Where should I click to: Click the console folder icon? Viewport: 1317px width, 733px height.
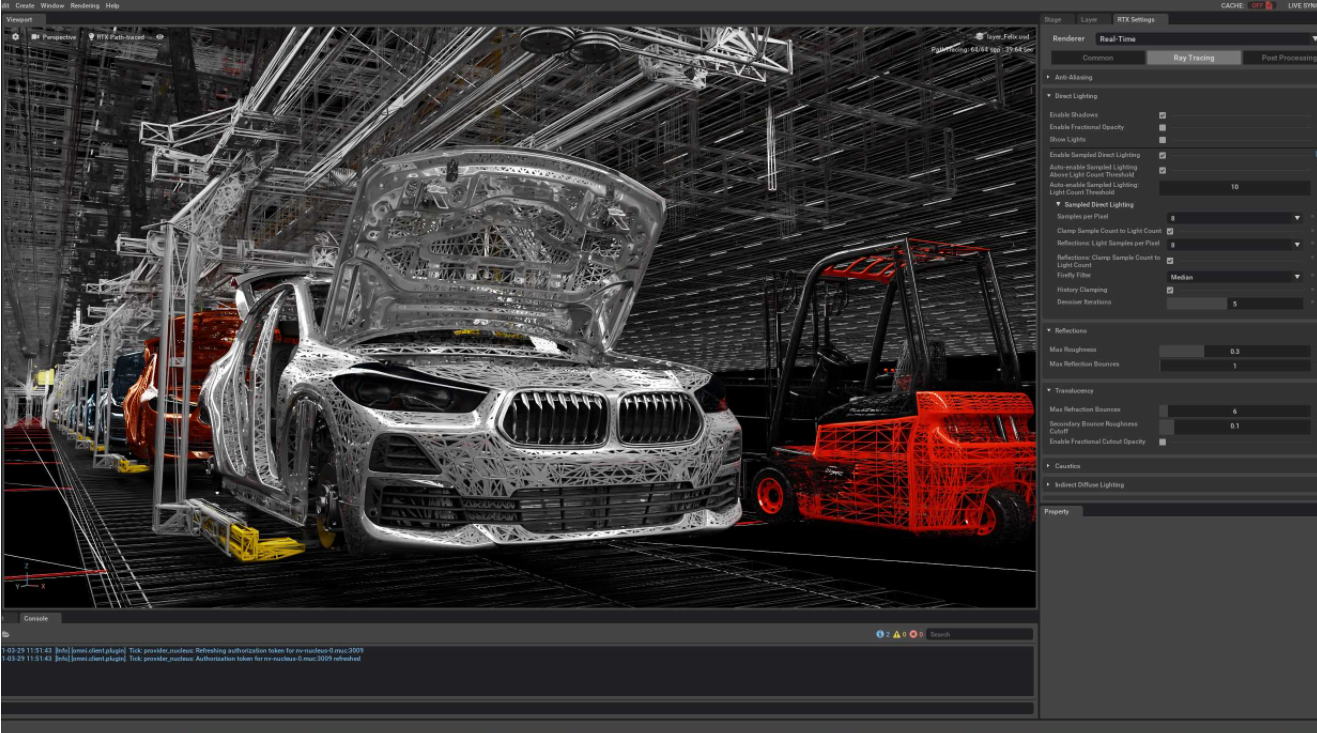[6, 634]
